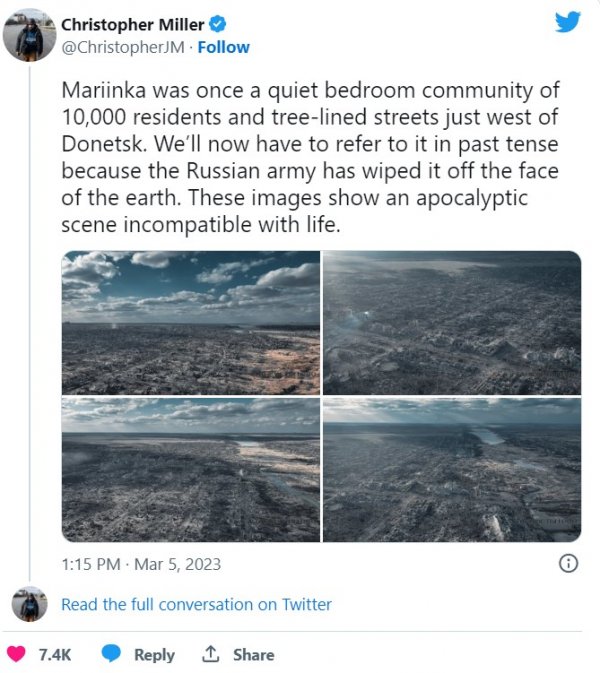Open the 1:15 PM Mar 5, 2023 timestamp
Image resolution: width=600 pixels, height=673 pixels.
[x=141, y=564]
